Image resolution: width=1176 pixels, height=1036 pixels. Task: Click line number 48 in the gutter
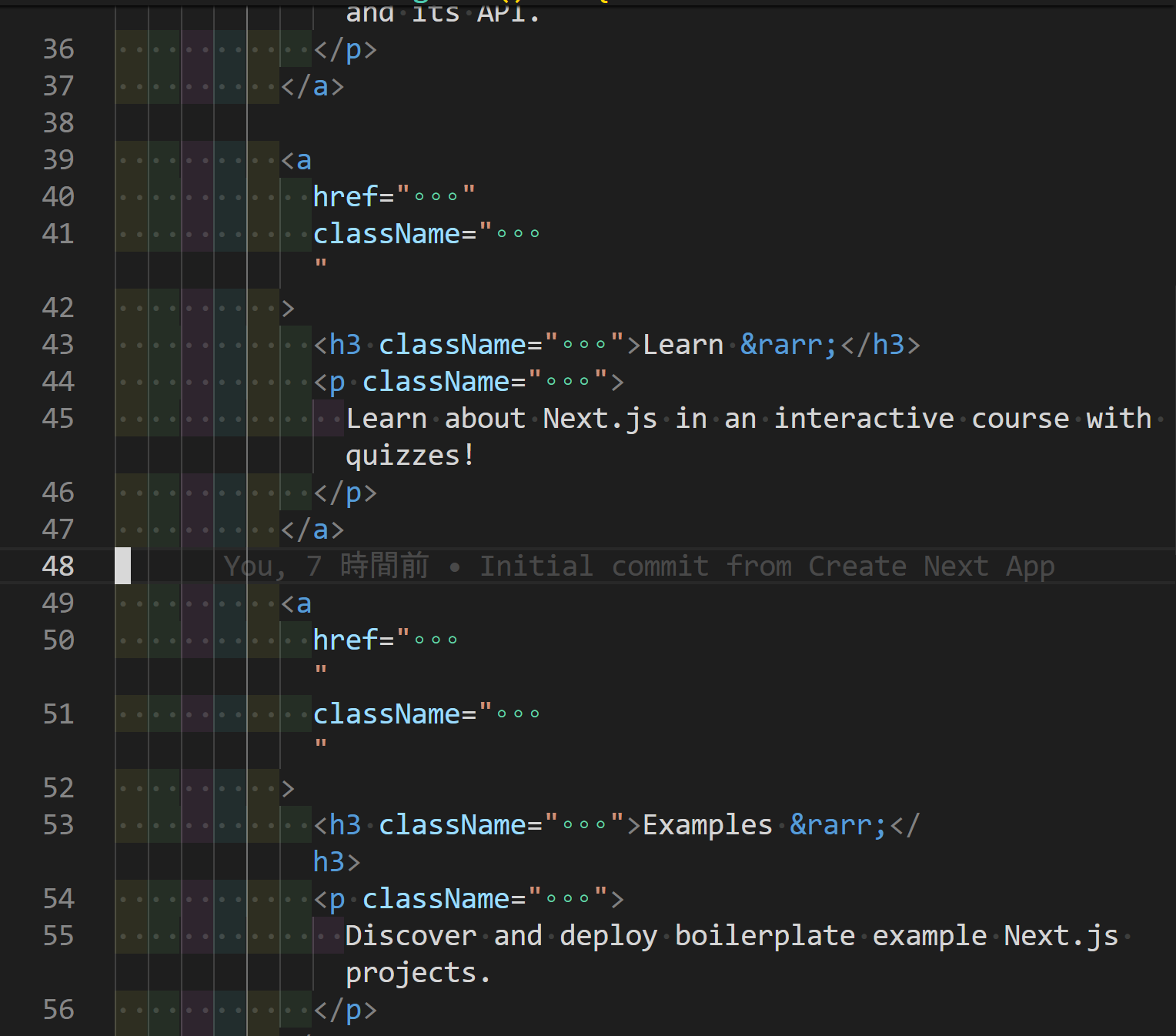(58, 566)
